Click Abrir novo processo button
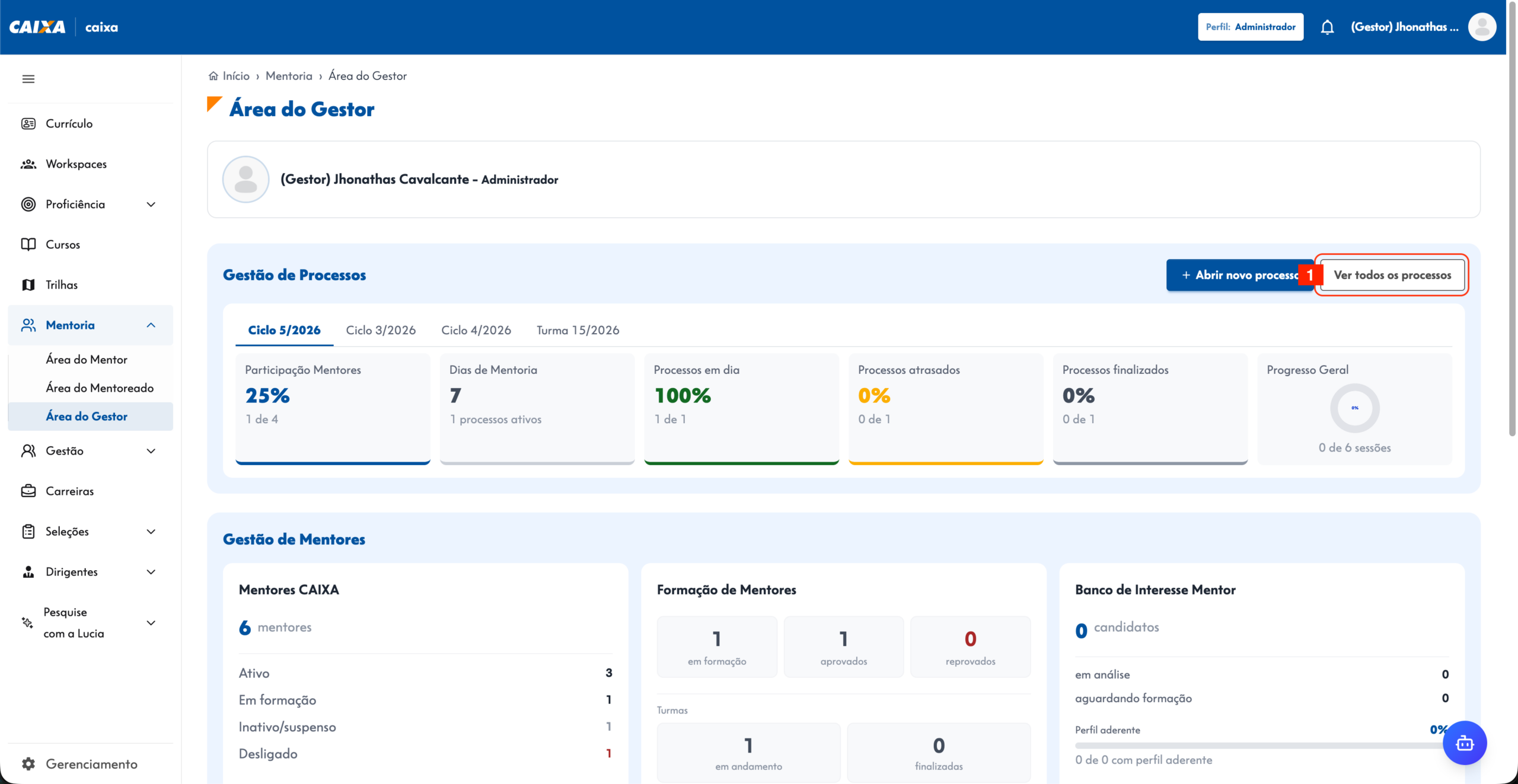This screenshot has width=1518, height=784. pos(1239,275)
